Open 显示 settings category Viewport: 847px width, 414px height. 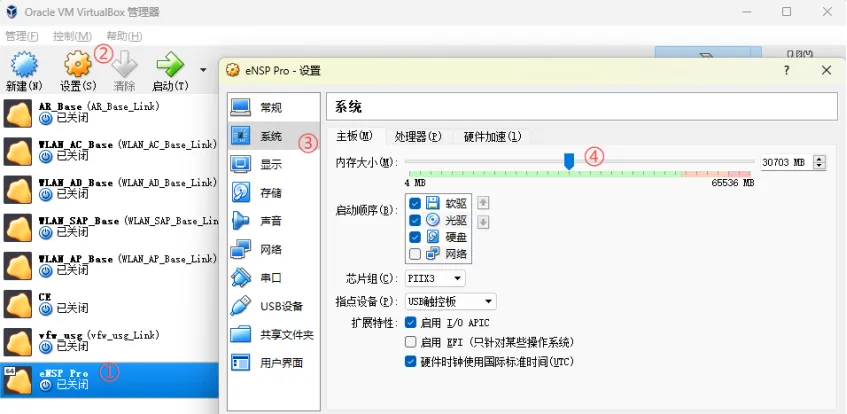coord(273,164)
